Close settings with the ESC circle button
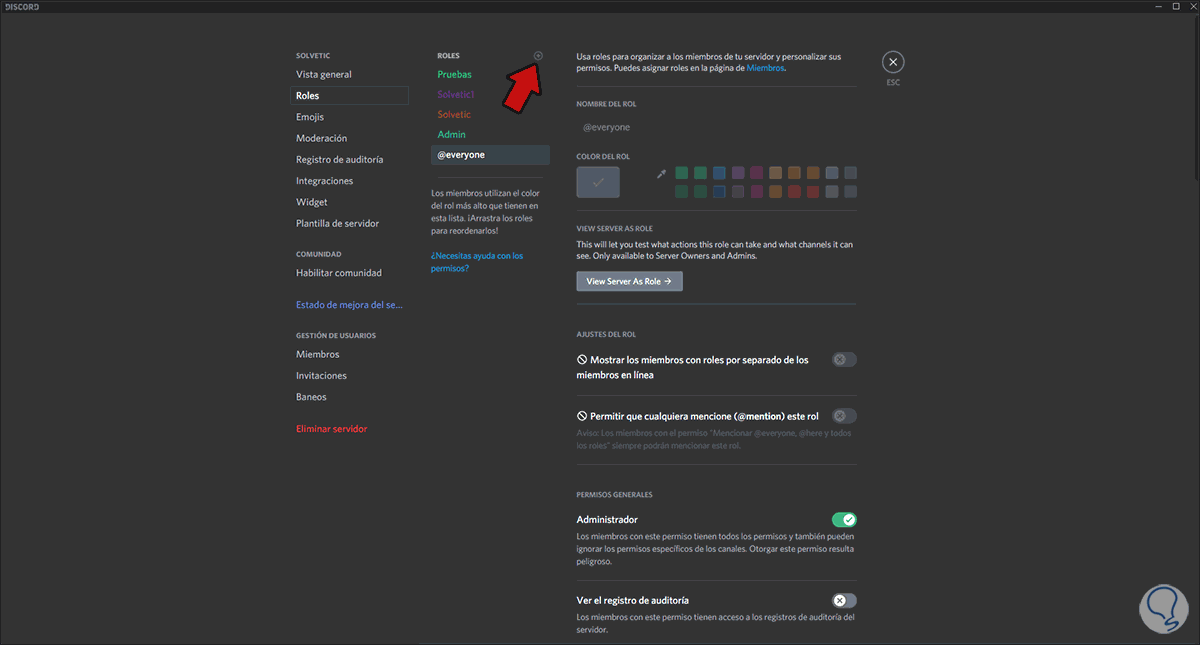 (893, 62)
